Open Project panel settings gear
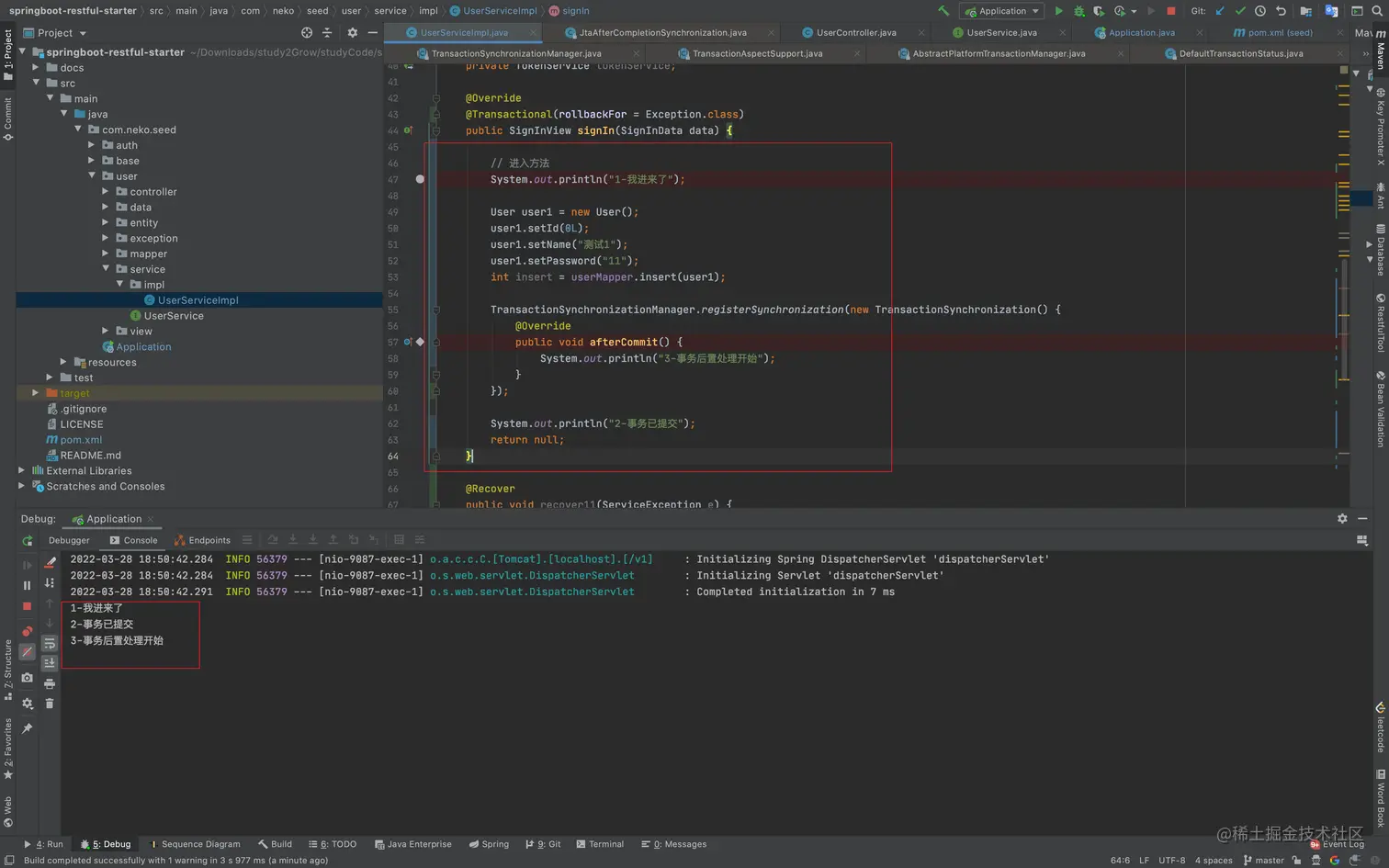The image size is (1389, 868). click(352, 32)
